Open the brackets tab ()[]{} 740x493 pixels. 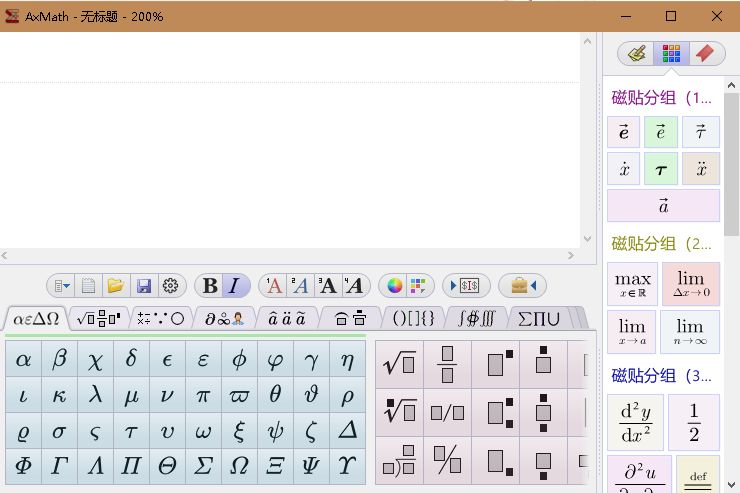(x=413, y=319)
